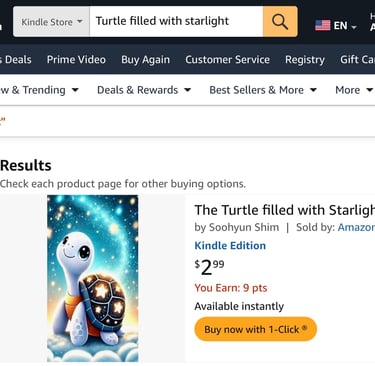Open Customer Service page
This screenshot has height=366, width=375.
point(227,60)
